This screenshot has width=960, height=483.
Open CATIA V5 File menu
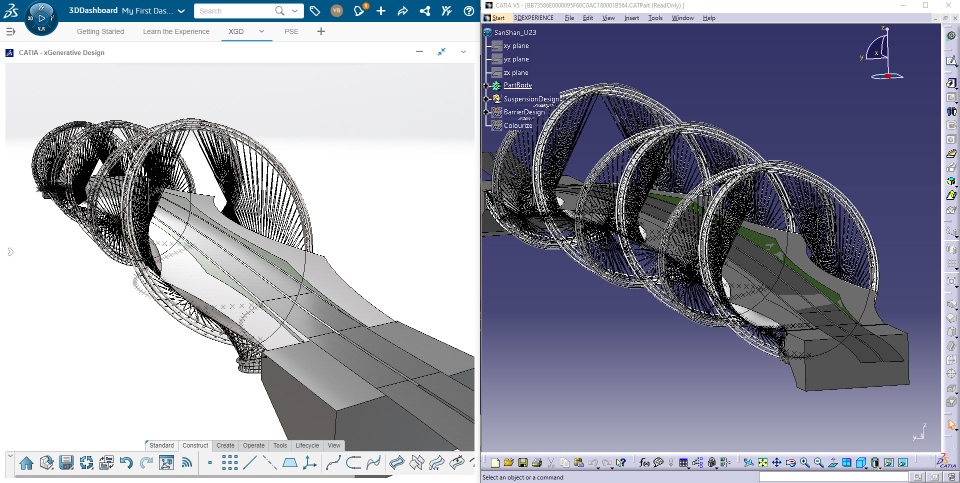[569, 18]
